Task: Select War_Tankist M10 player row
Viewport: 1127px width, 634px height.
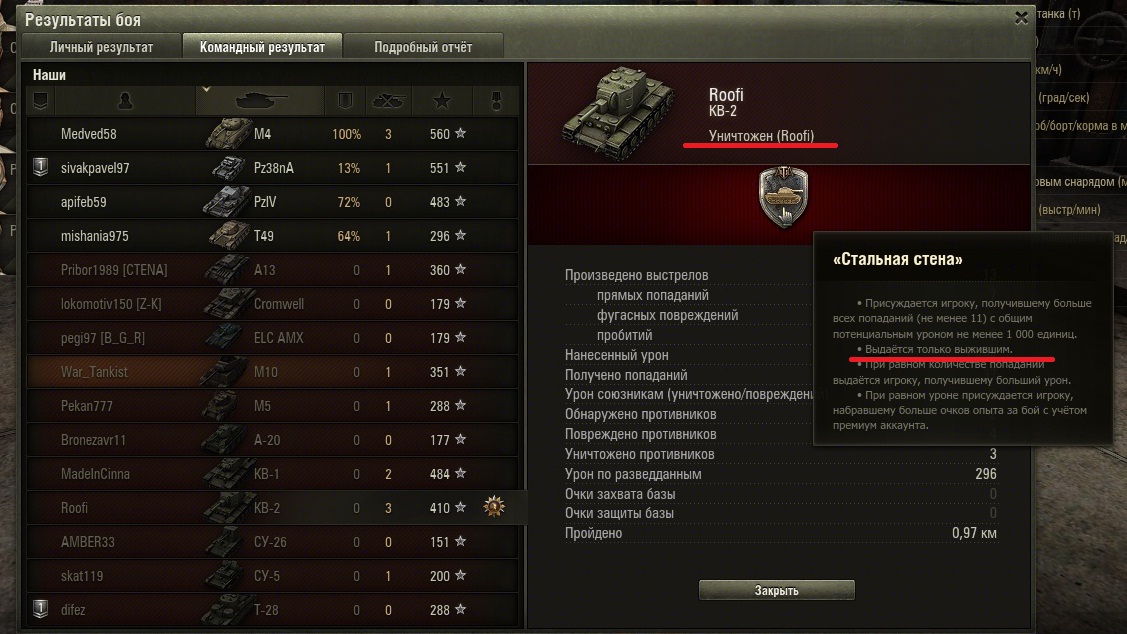Action: (x=272, y=372)
